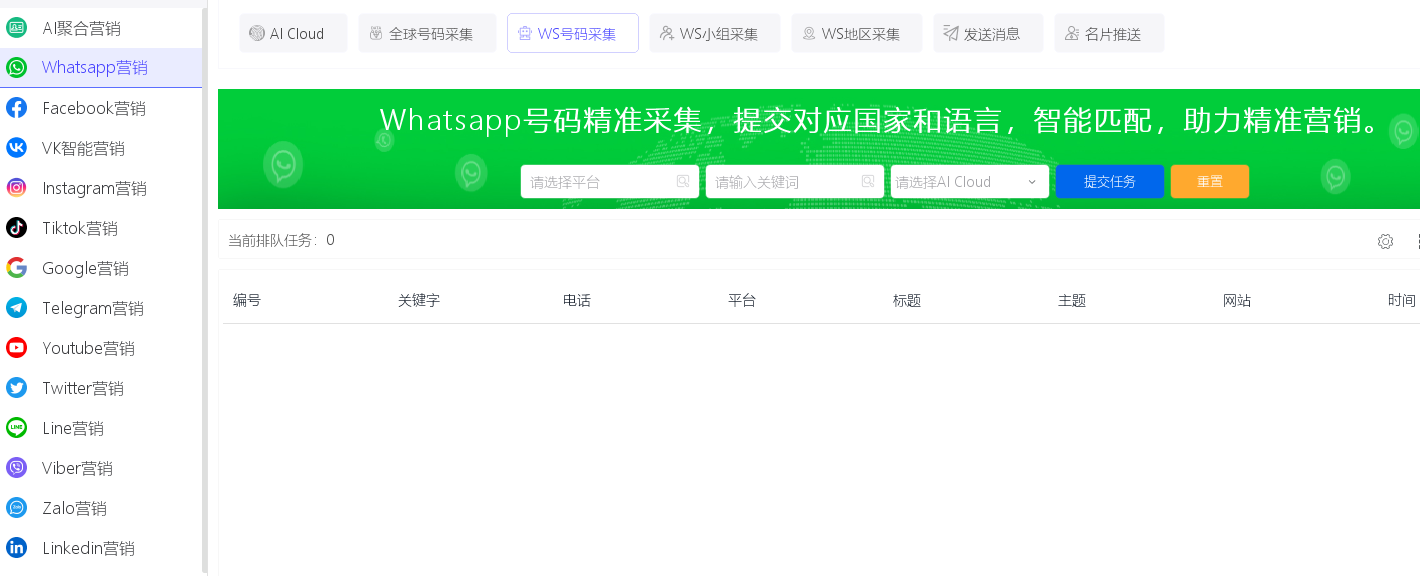
Task: Click the blue 提交任务 button
Action: click(1110, 182)
